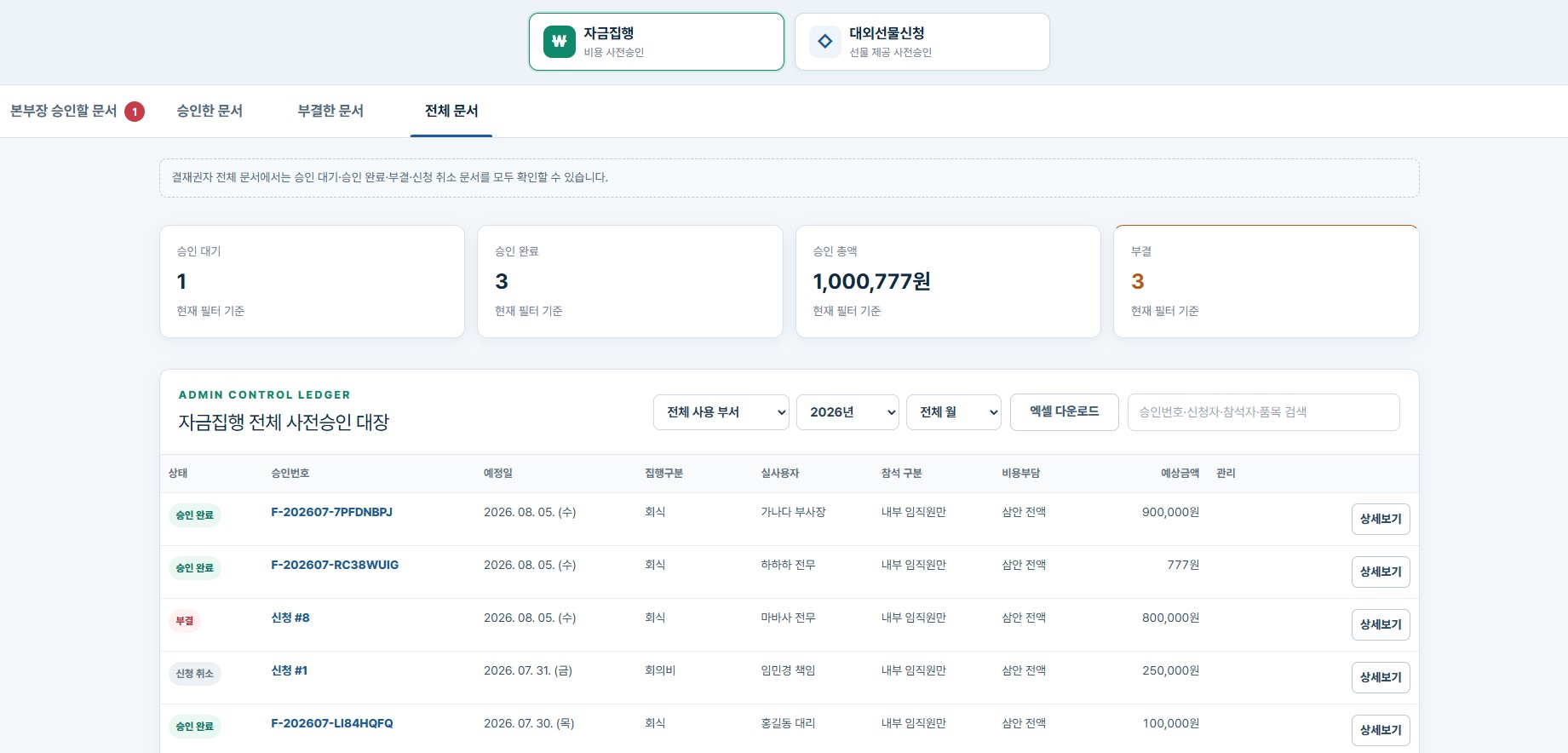Open the 신청 #8 link
This screenshot has height=753, width=1568.
(x=290, y=618)
